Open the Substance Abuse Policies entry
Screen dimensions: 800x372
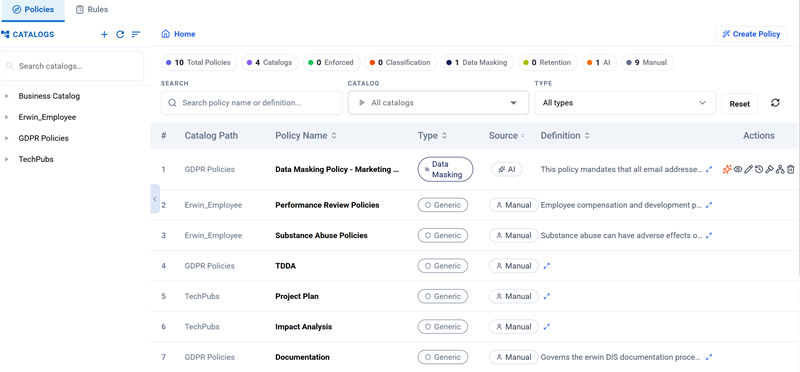[321, 236]
